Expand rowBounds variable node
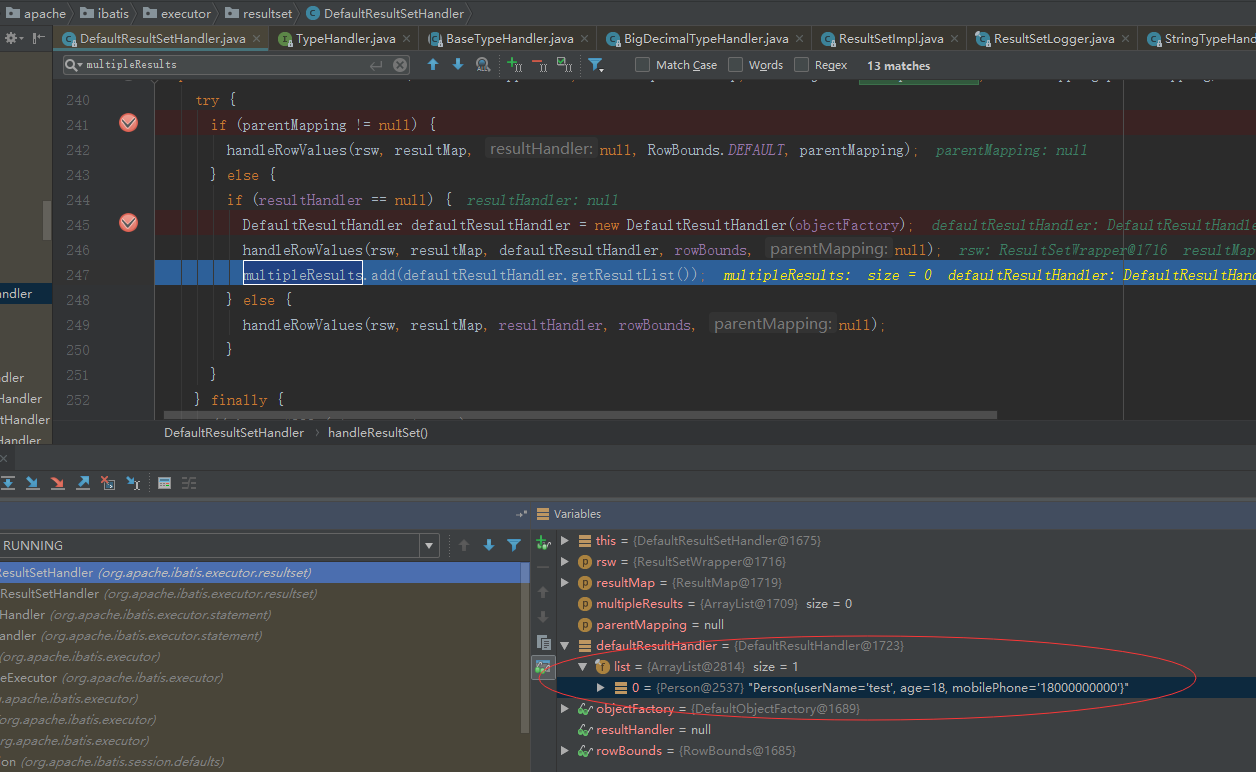The width and height of the screenshot is (1256, 772). pos(565,751)
